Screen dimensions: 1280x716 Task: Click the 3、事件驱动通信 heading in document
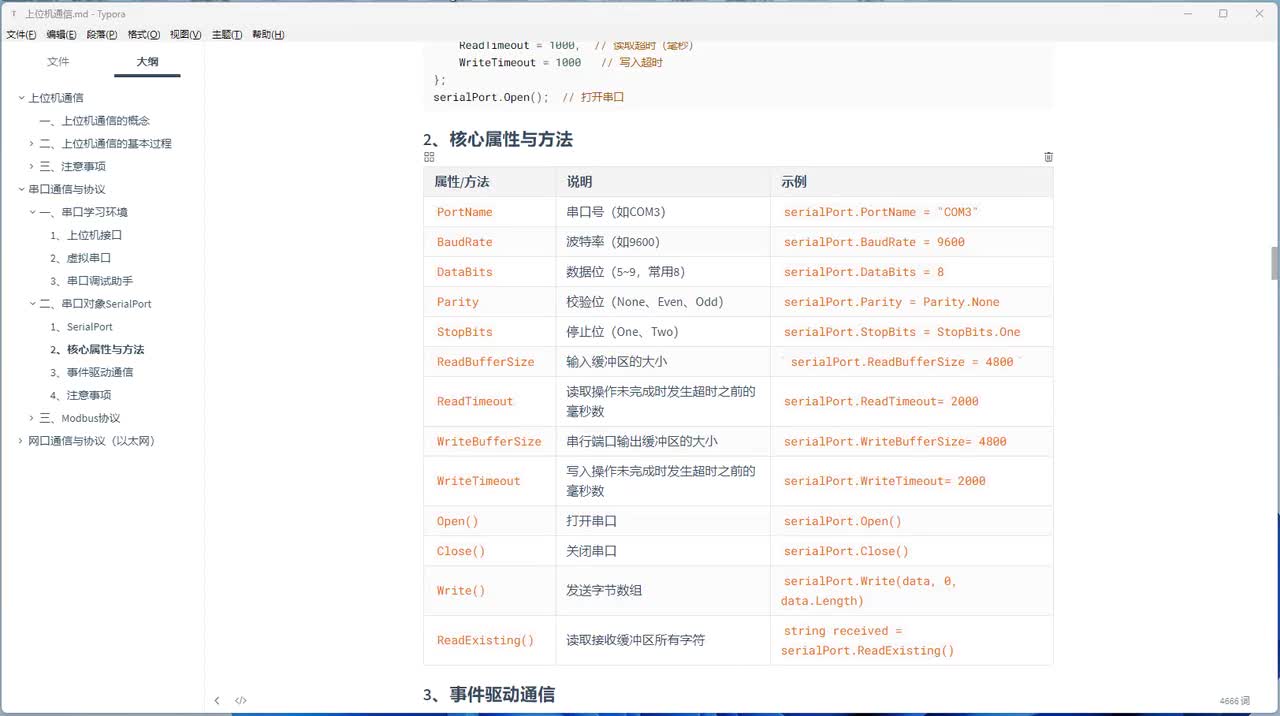489,694
